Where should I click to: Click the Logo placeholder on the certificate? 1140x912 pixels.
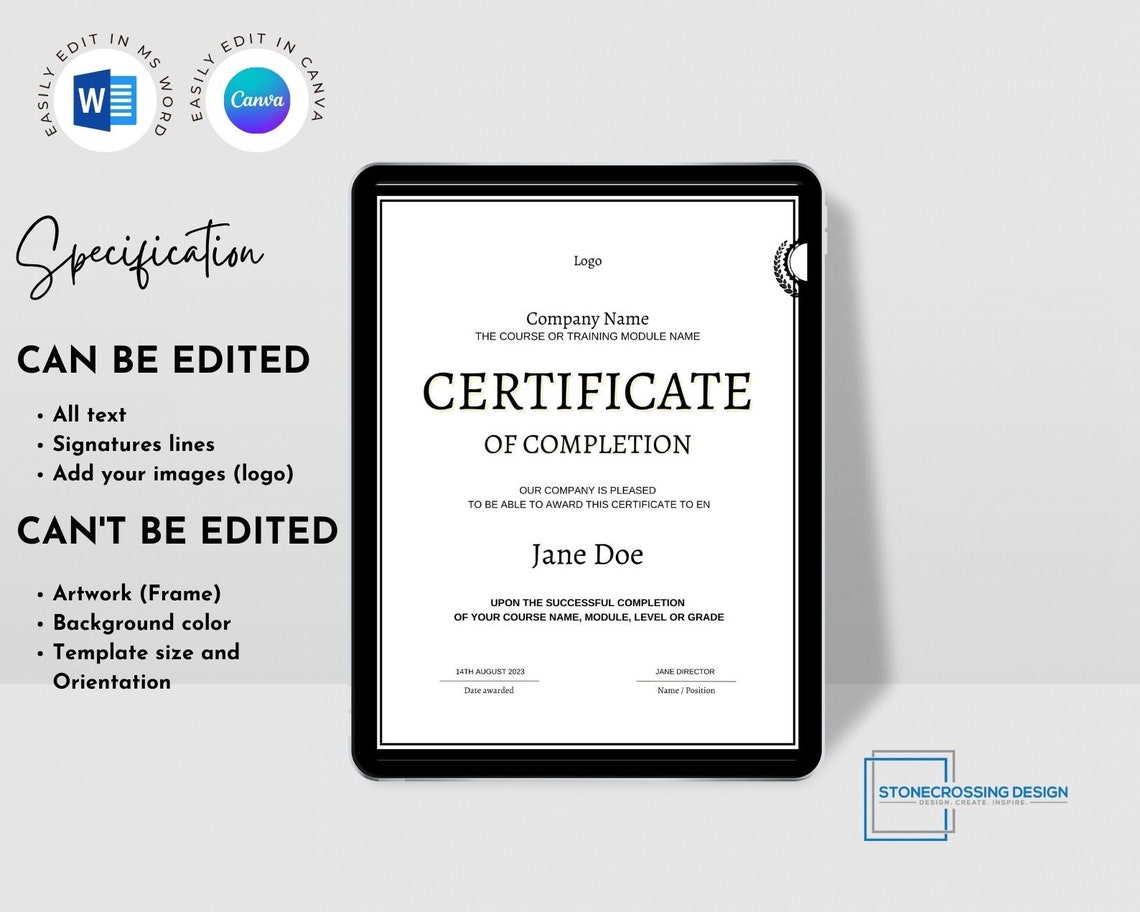pyautogui.click(x=586, y=260)
